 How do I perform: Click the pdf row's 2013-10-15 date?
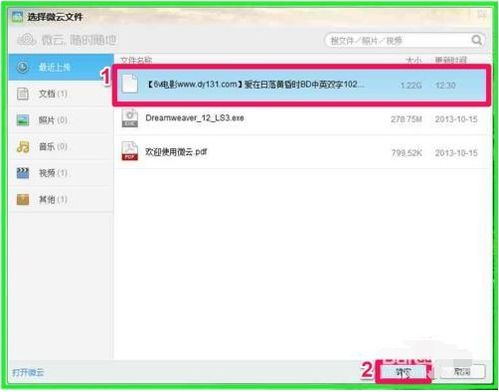pyautogui.click(x=456, y=153)
